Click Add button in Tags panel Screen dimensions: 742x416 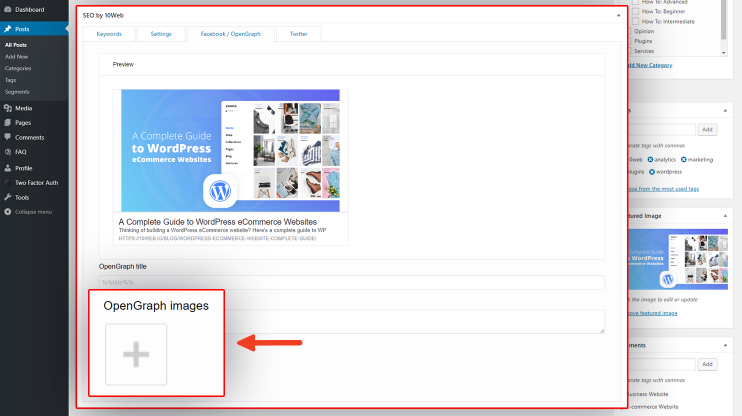(x=707, y=130)
